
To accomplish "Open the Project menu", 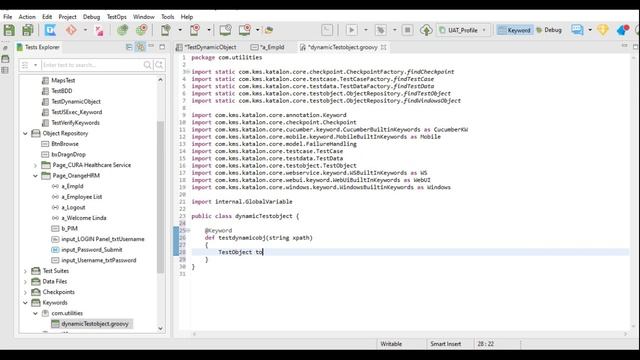I will click(x=67, y=17).
